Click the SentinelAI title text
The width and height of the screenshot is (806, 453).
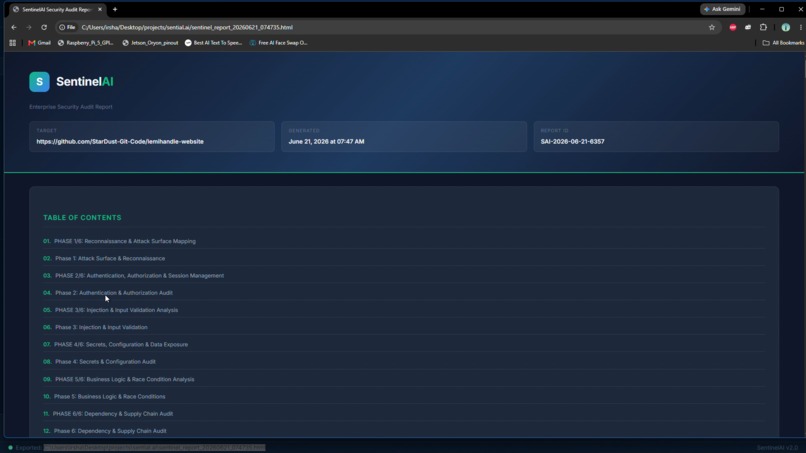(85, 82)
